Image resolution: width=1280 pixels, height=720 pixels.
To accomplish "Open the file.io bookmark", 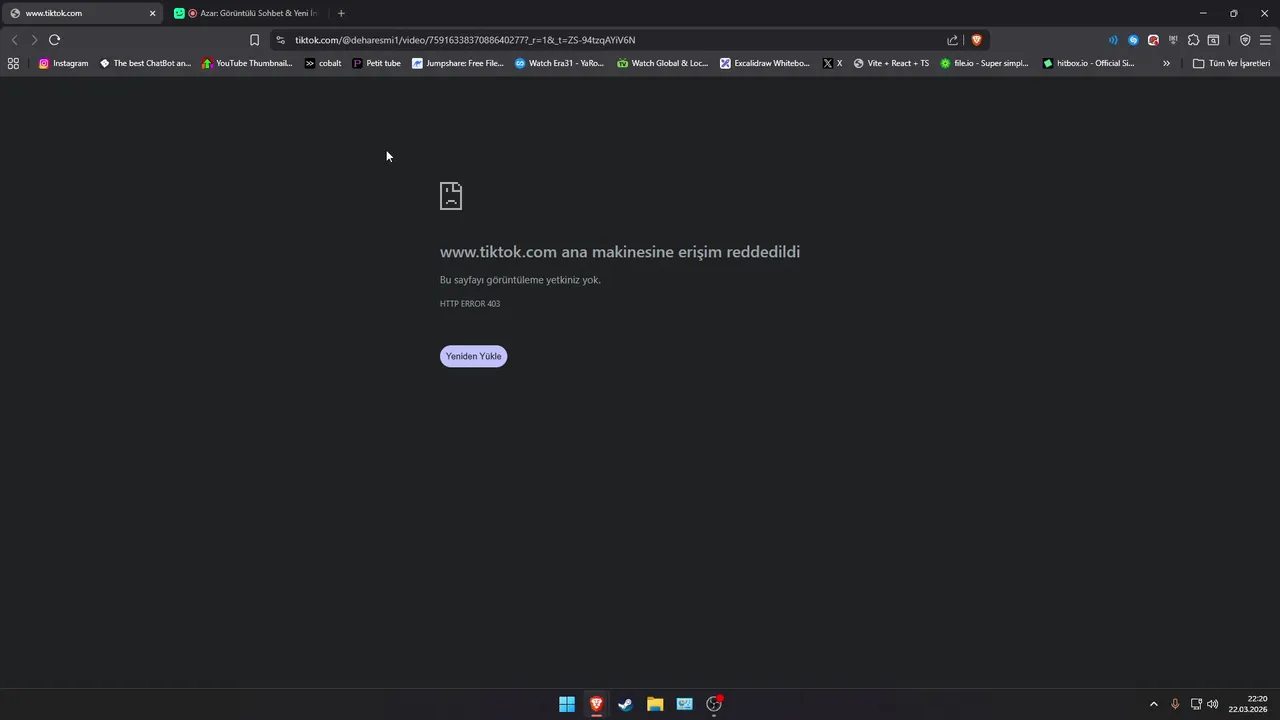I will pos(984,63).
